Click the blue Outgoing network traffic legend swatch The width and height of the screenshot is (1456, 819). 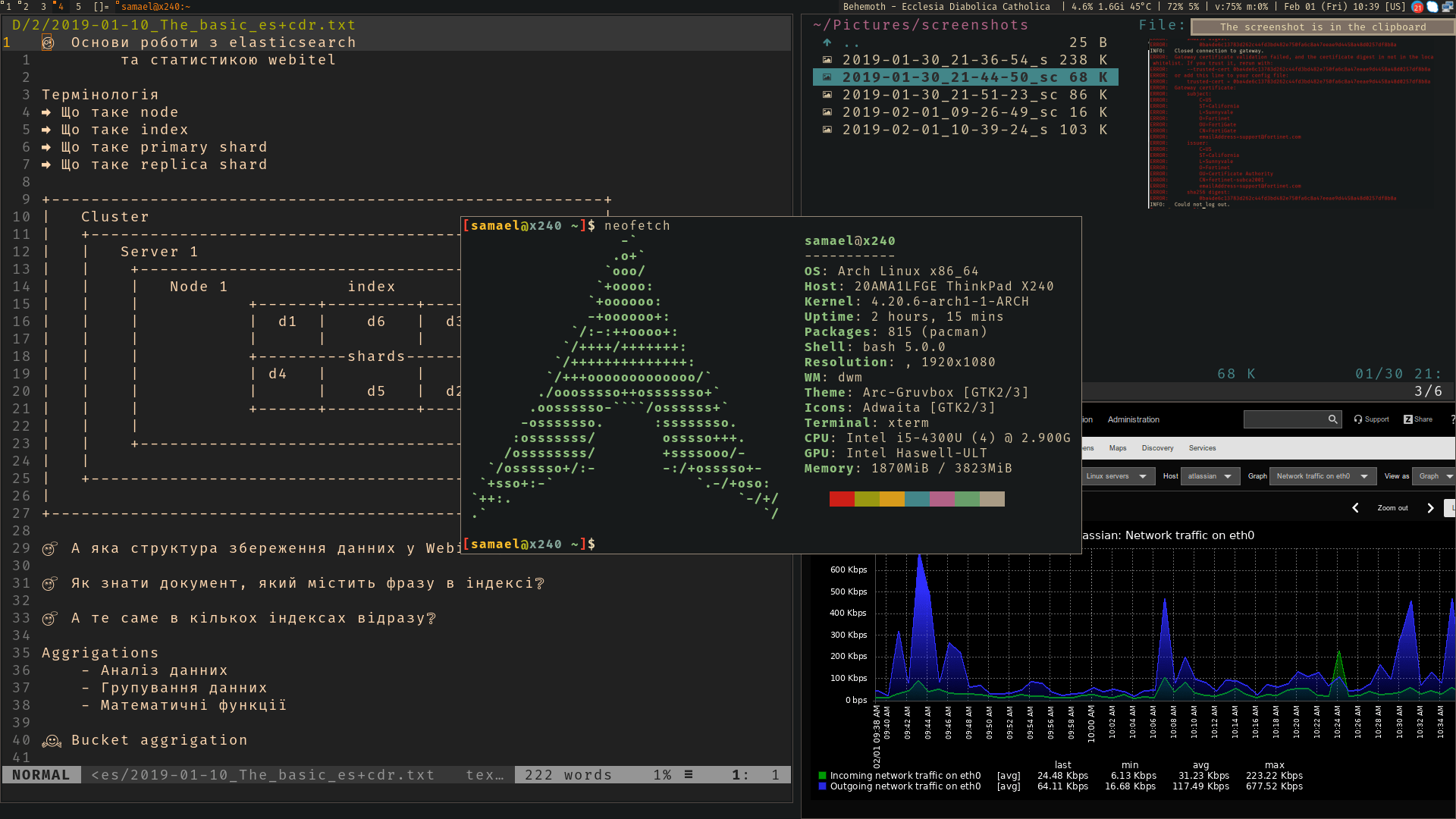[x=822, y=786]
